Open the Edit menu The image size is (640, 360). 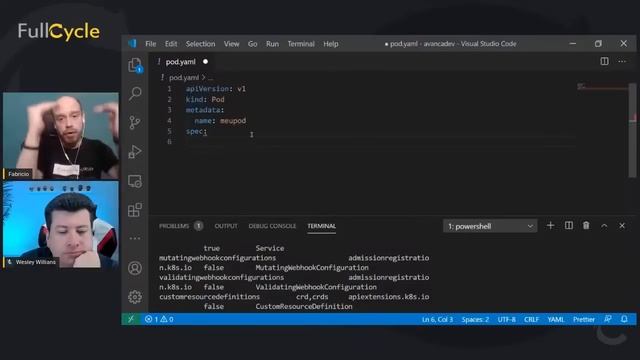[x=171, y=44]
